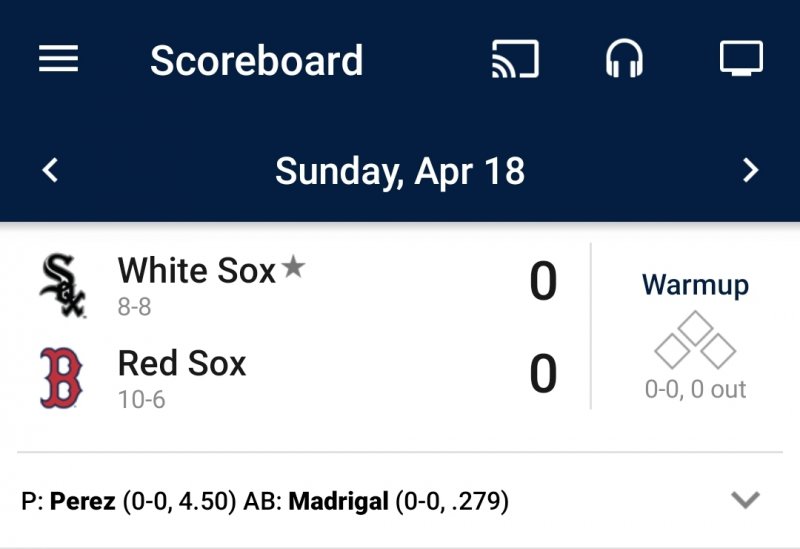Screen dimensions: 800x549
Task: Toggle the favorite star beside White Sox
Action: 293,266
